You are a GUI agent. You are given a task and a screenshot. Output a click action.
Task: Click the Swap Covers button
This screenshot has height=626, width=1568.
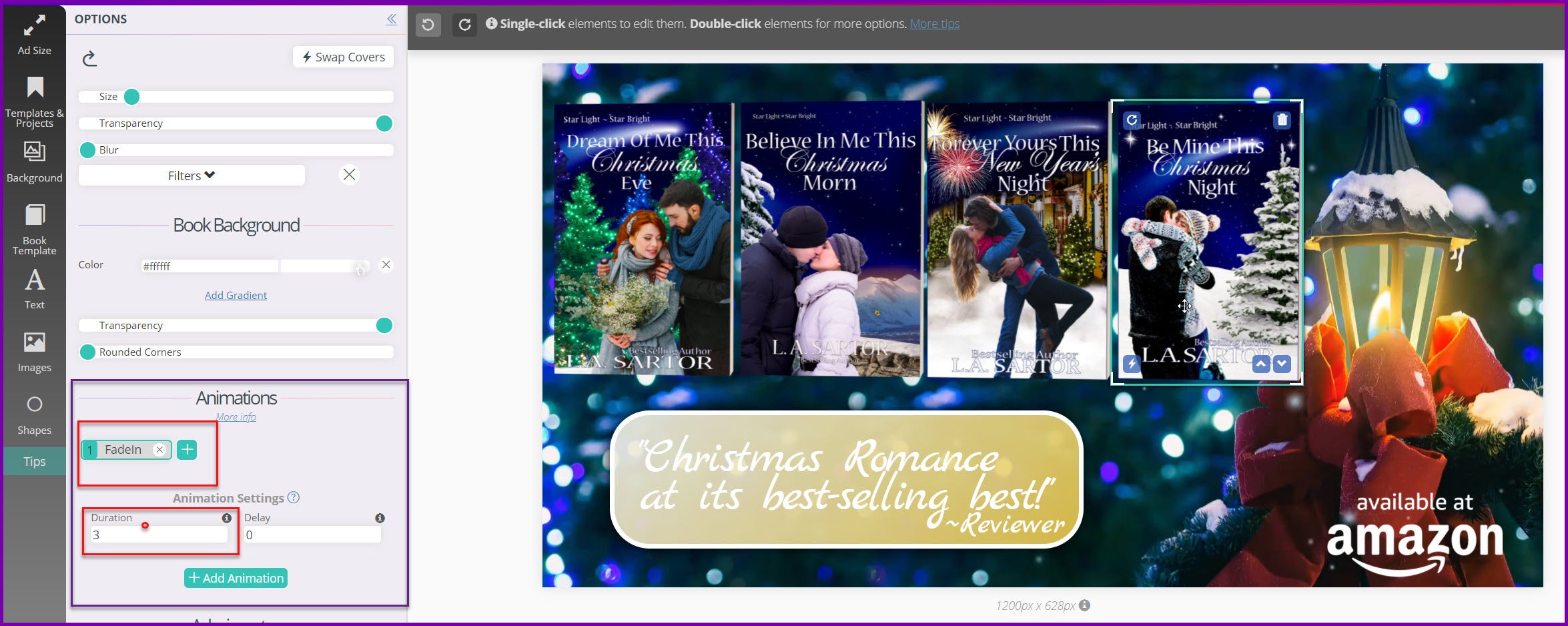pyautogui.click(x=343, y=57)
